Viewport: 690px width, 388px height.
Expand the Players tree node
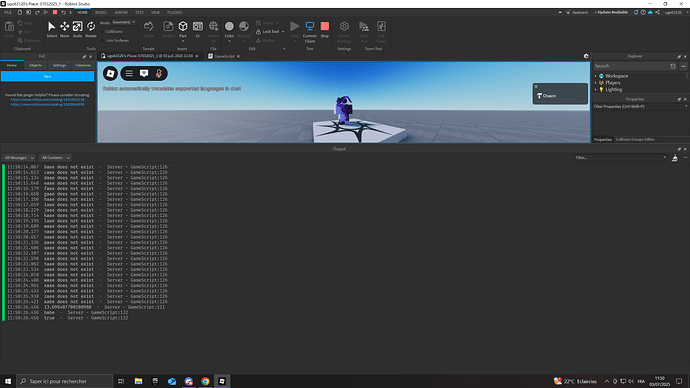(596, 83)
